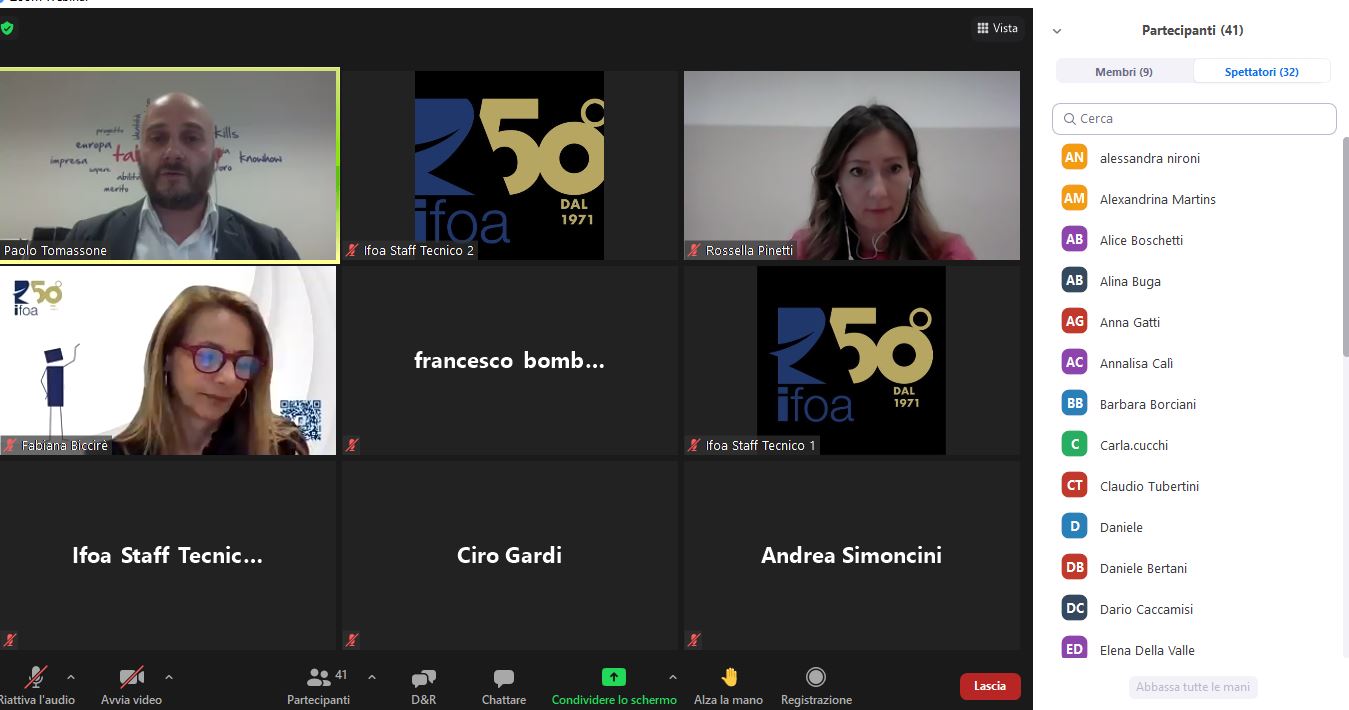Start sharing with Condividere lo schermo
Viewport: 1349px width, 710px height.
click(614, 685)
